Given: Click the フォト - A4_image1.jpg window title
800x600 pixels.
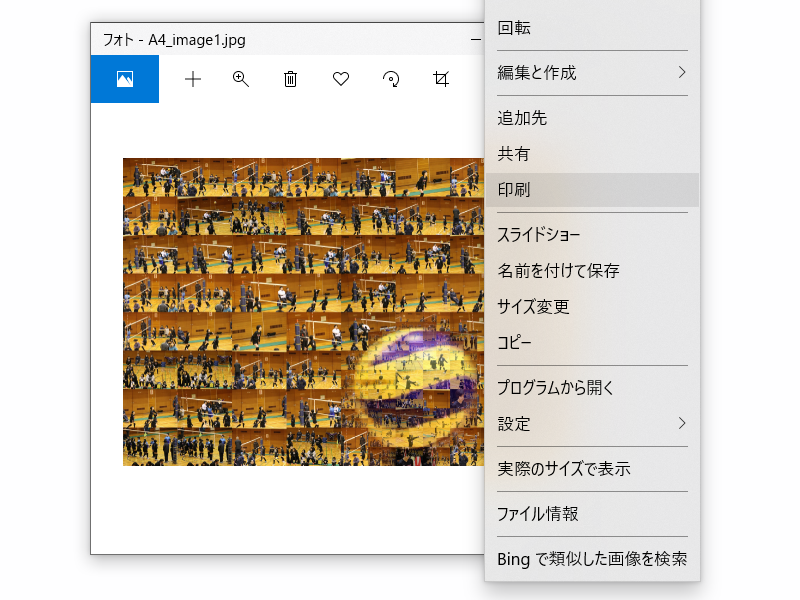Looking at the screenshot, I should coord(174,40).
